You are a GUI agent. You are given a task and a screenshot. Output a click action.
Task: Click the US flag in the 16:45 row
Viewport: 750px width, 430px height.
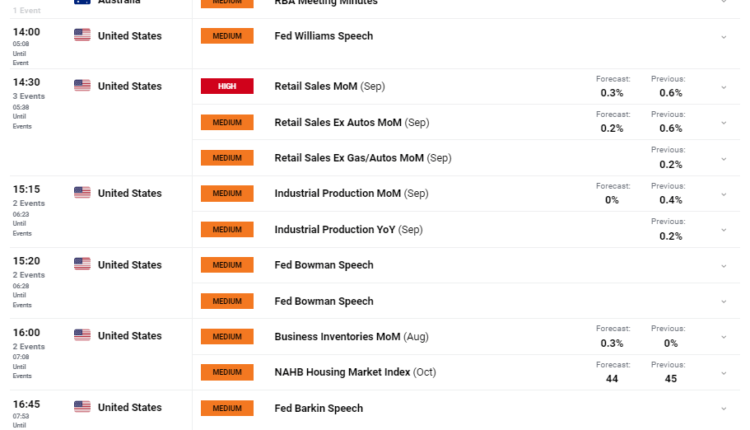click(x=82, y=407)
